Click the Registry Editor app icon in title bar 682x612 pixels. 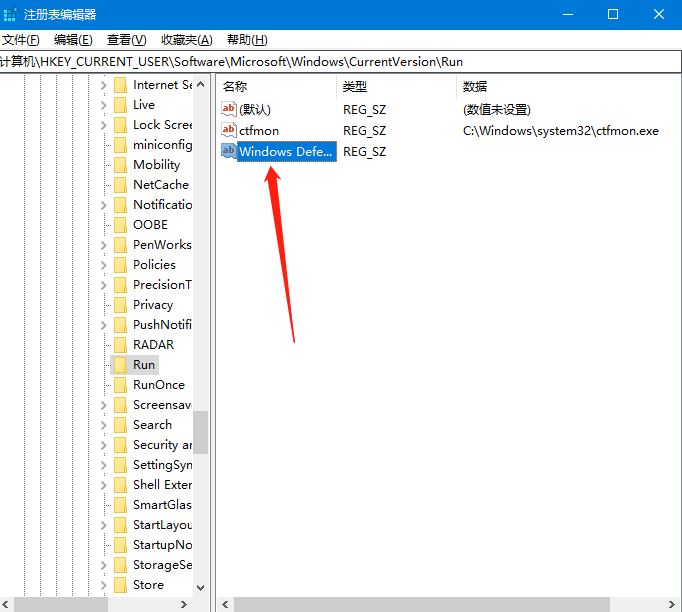(x=10, y=14)
